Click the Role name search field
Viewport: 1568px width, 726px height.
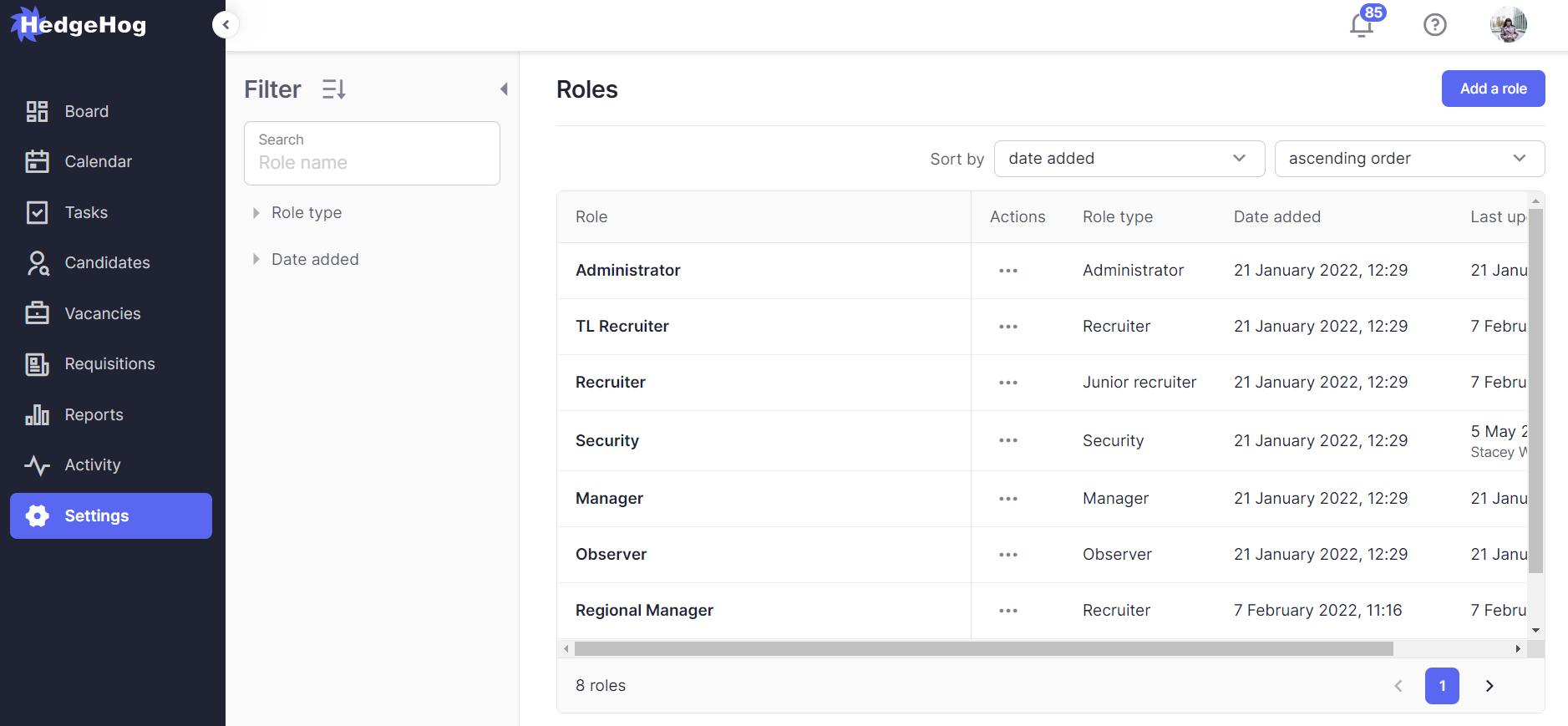pos(372,162)
